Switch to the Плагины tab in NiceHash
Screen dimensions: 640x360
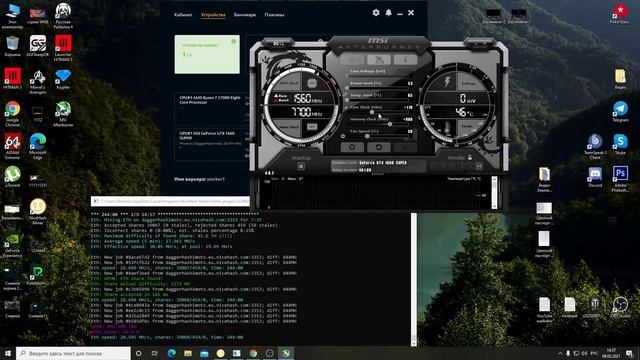[274, 15]
